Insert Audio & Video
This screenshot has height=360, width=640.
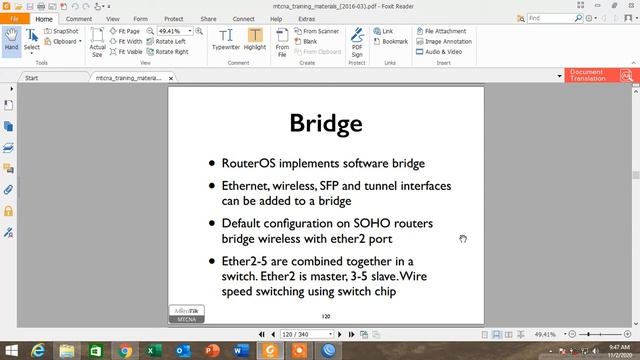click(x=439, y=52)
